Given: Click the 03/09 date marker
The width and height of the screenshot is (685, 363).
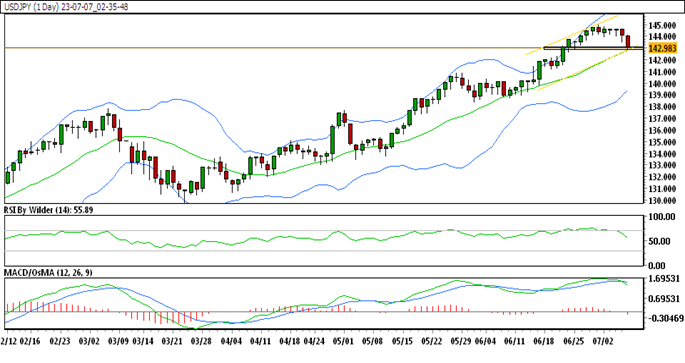Looking at the screenshot, I should [118, 341].
